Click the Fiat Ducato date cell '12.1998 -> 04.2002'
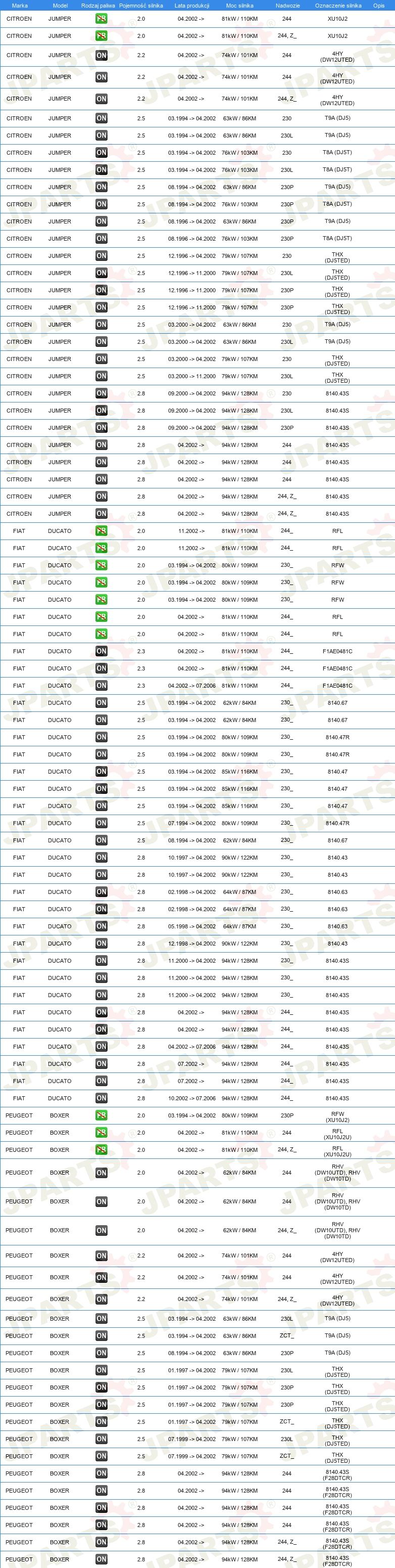Image resolution: width=395 pixels, height=1568 pixels. [191, 944]
